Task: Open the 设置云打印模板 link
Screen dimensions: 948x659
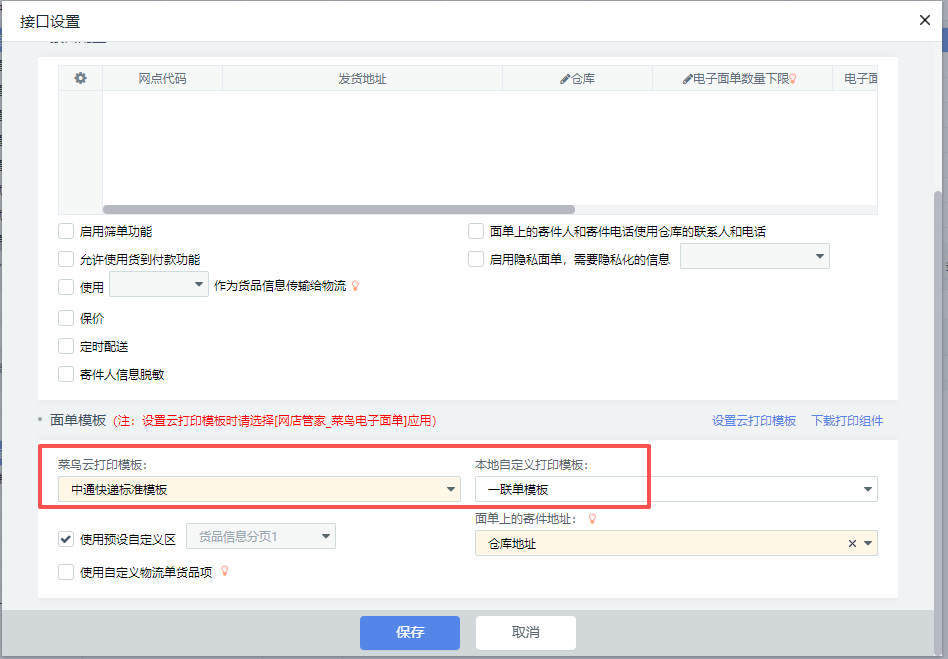Action: point(754,421)
